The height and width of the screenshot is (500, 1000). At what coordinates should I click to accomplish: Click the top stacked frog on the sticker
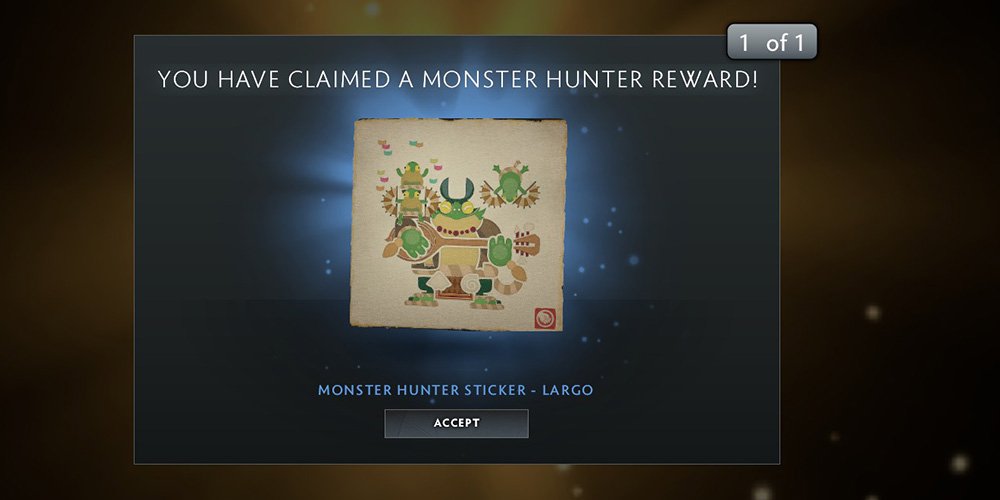pos(412,174)
